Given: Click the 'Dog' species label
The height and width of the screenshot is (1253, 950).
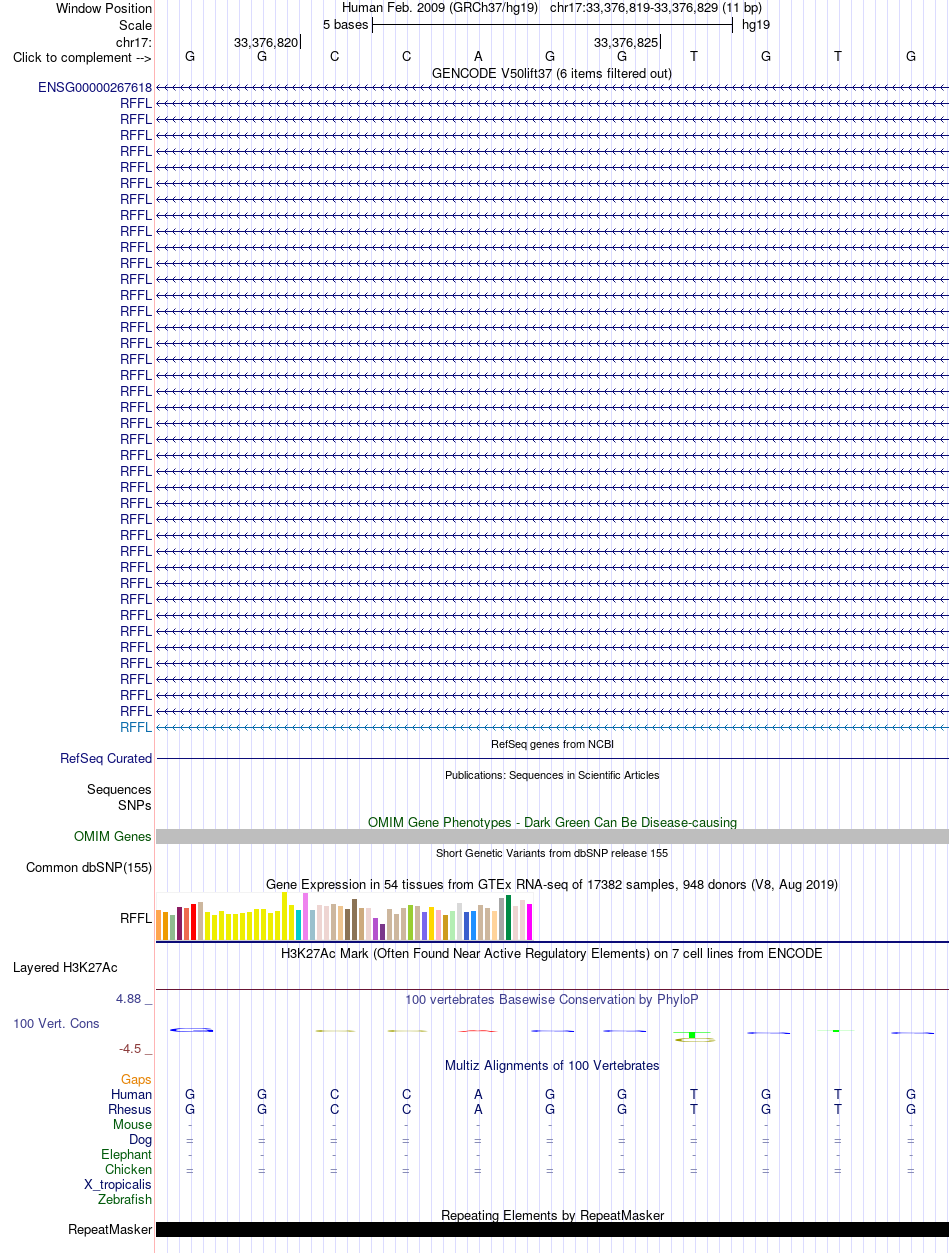Looking at the screenshot, I should coord(140,1139).
